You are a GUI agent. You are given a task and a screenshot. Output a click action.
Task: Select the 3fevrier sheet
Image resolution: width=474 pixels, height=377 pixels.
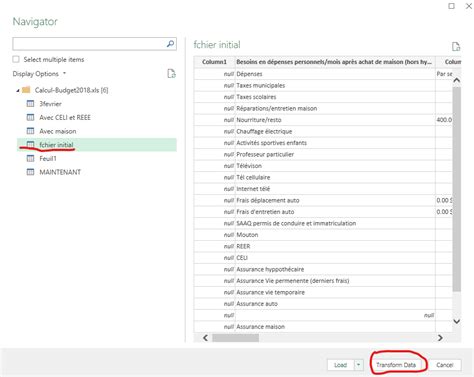50,104
